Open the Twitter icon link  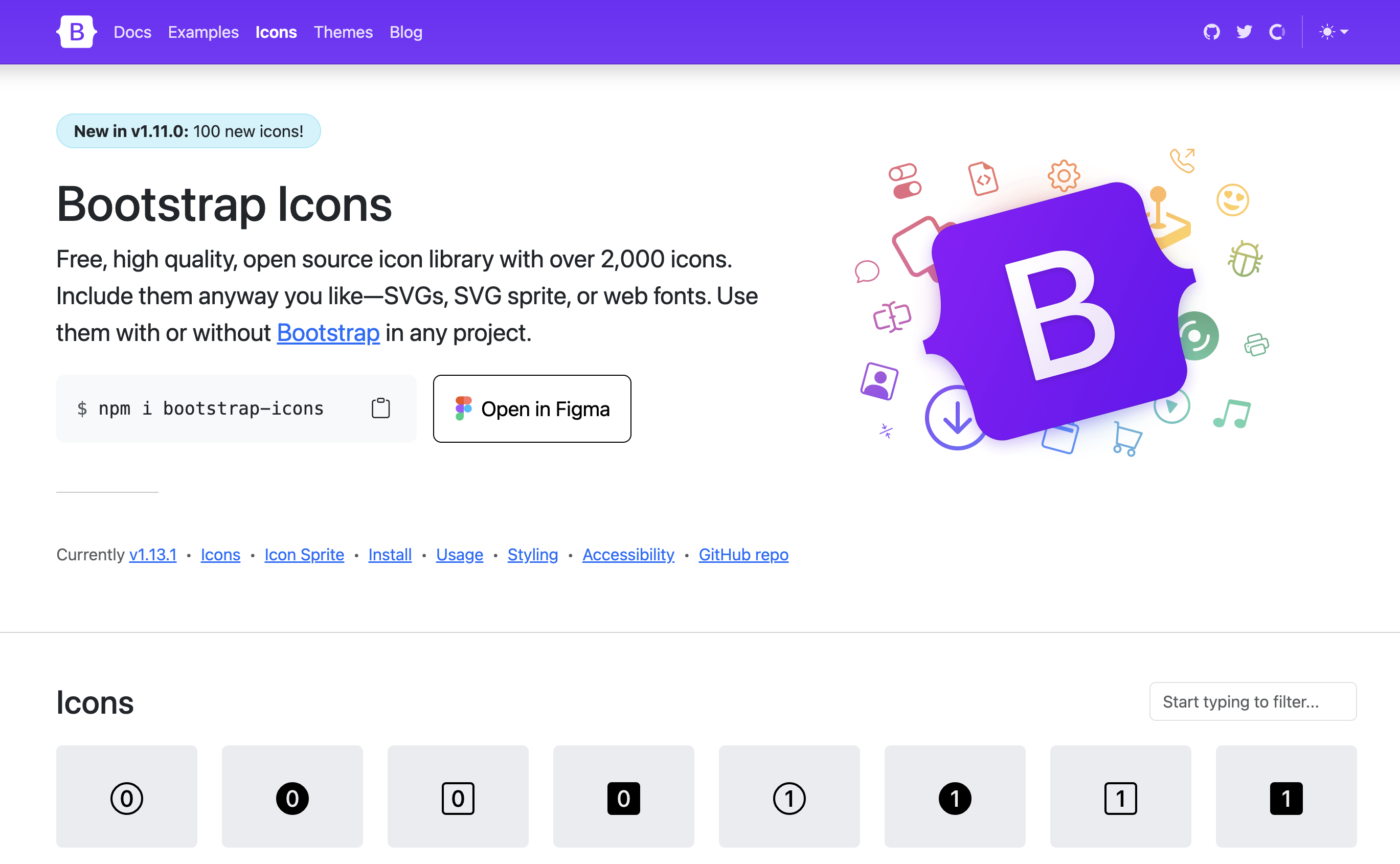point(1244,32)
